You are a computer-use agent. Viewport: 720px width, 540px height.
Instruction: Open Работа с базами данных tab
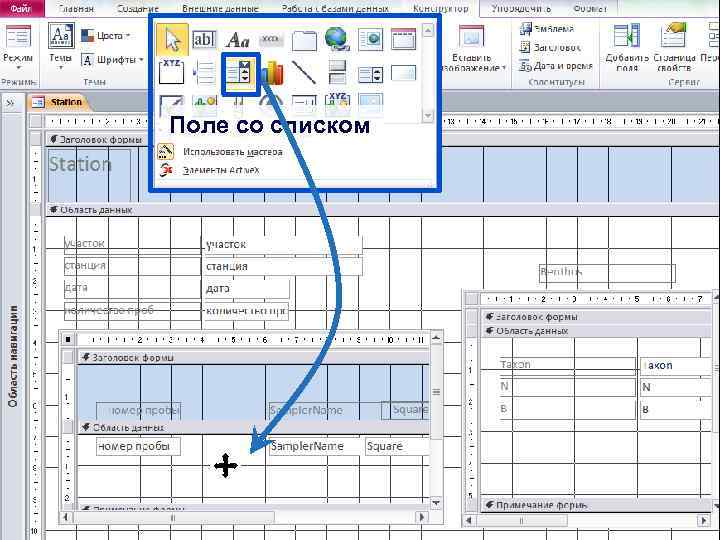tap(335, 8)
